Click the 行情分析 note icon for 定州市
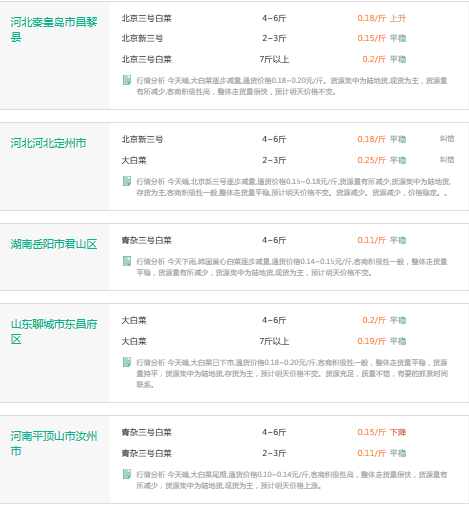 click(x=127, y=181)
